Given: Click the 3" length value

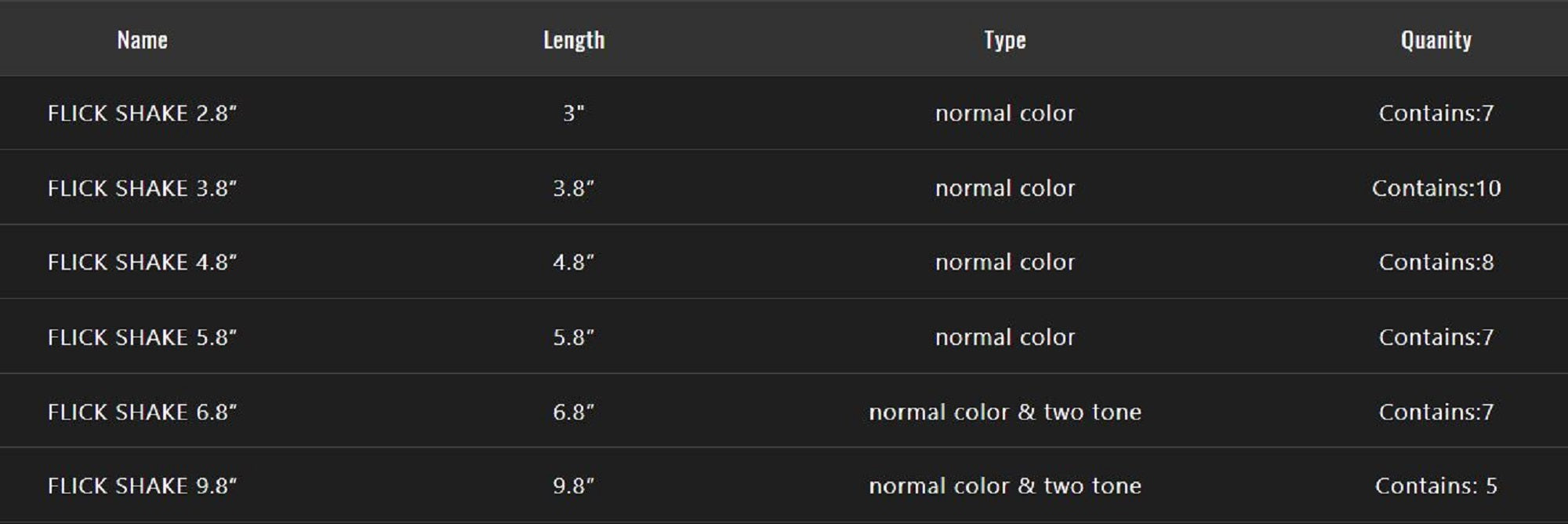Looking at the screenshot, I should coord(574,113).
